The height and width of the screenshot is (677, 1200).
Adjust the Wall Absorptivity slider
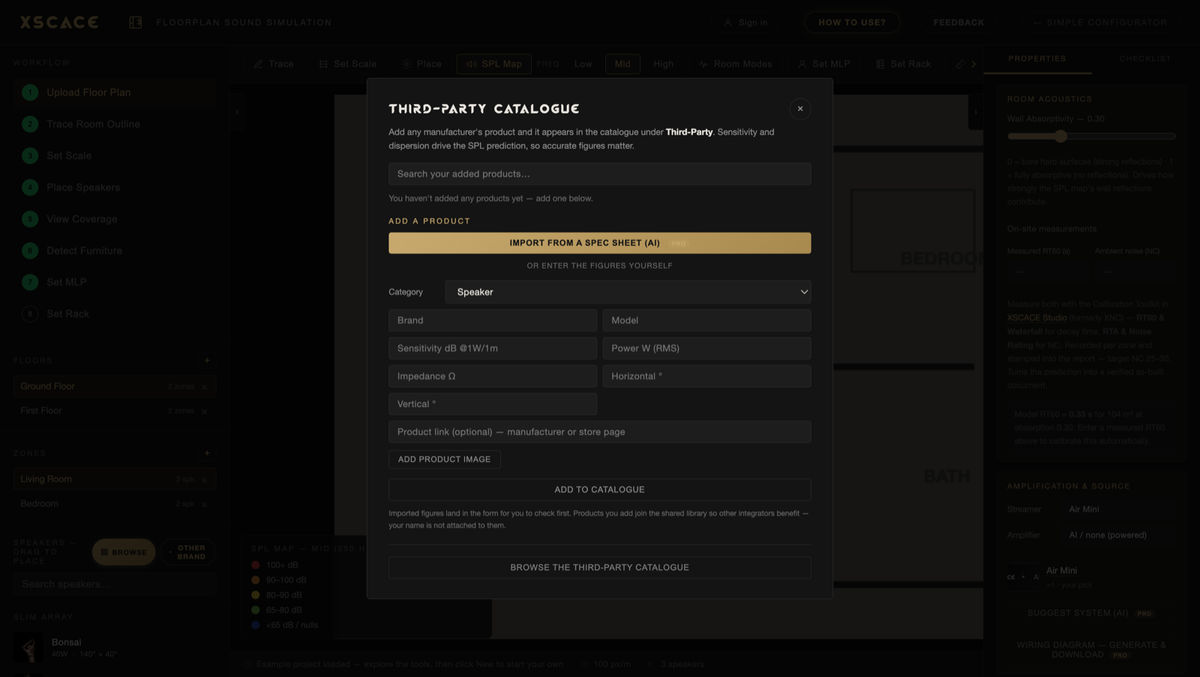click(1091, 136)
